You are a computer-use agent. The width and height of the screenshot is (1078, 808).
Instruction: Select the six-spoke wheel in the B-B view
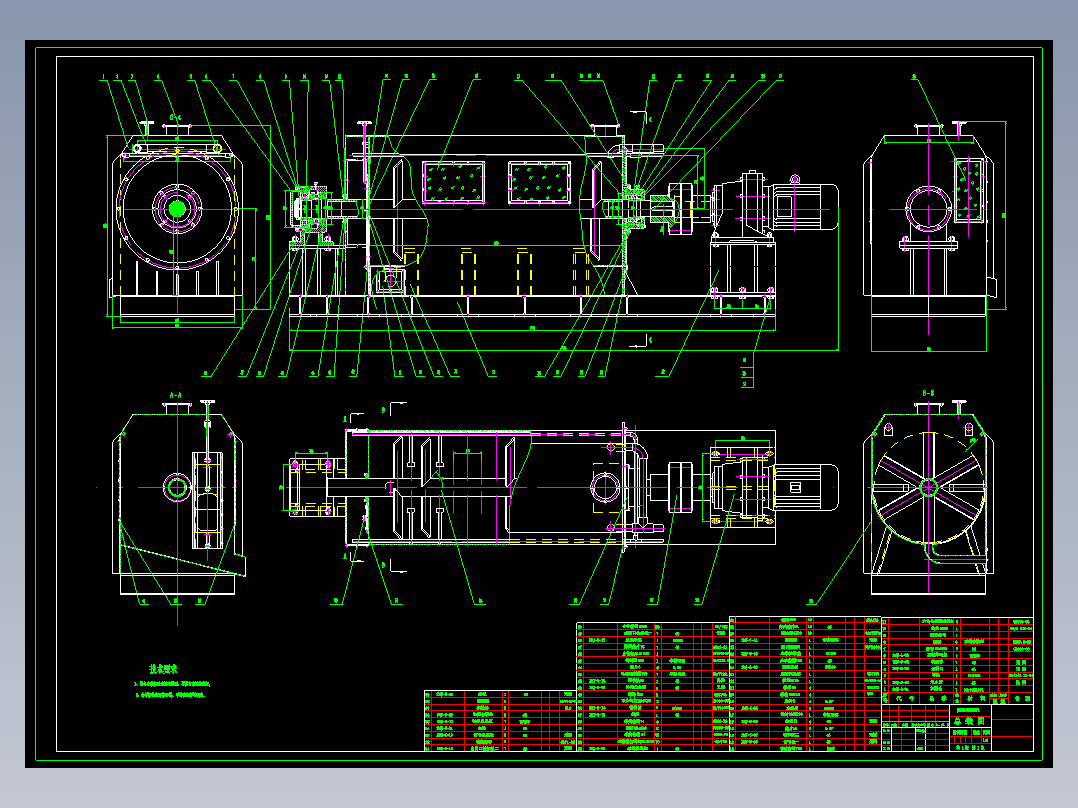pos(928,488)
